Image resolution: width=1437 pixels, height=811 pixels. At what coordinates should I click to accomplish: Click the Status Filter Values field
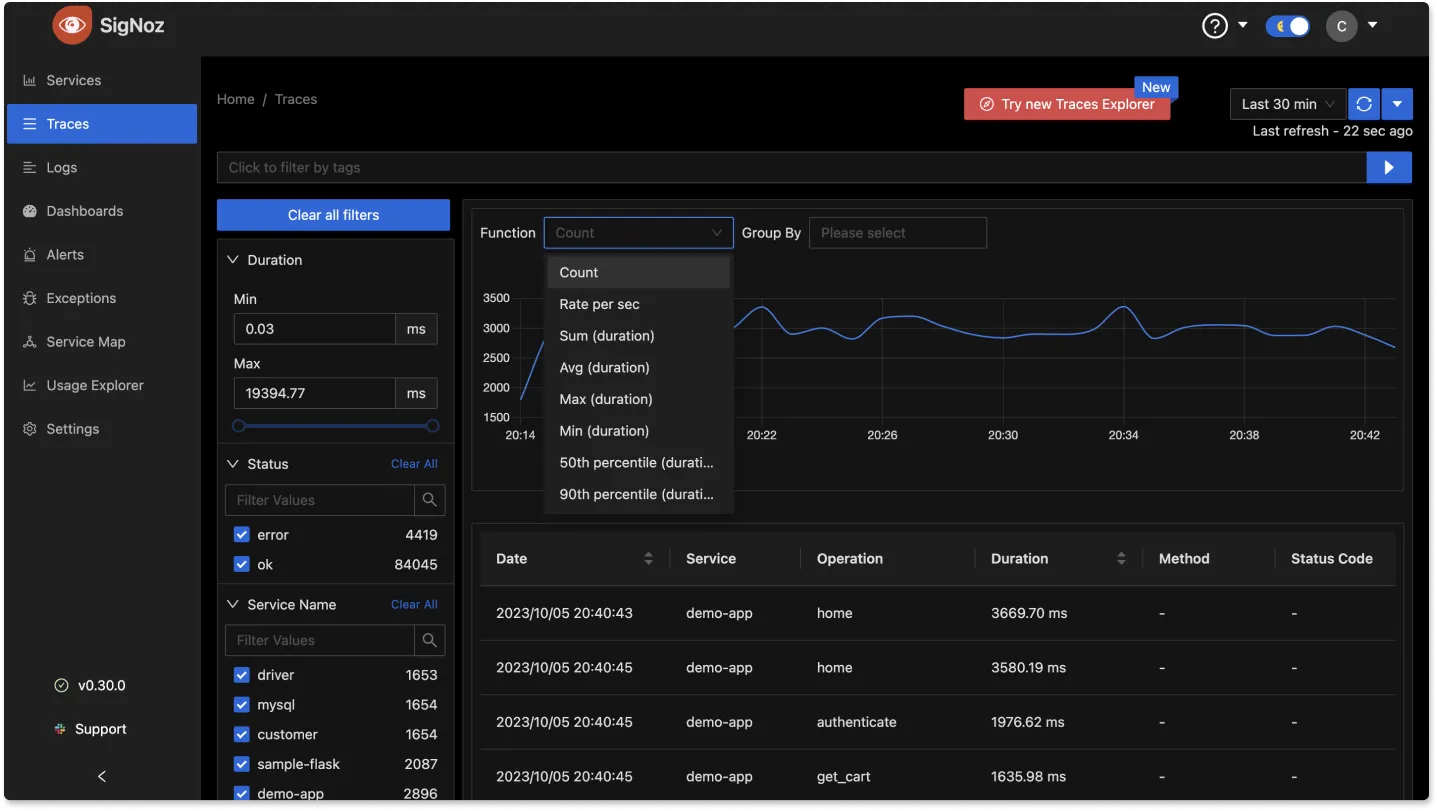coord(320,500)
